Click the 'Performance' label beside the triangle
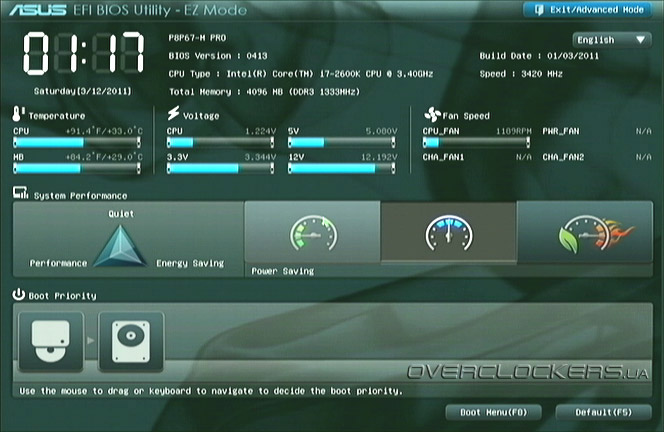 pyautogui.click(x=58, y=263)
